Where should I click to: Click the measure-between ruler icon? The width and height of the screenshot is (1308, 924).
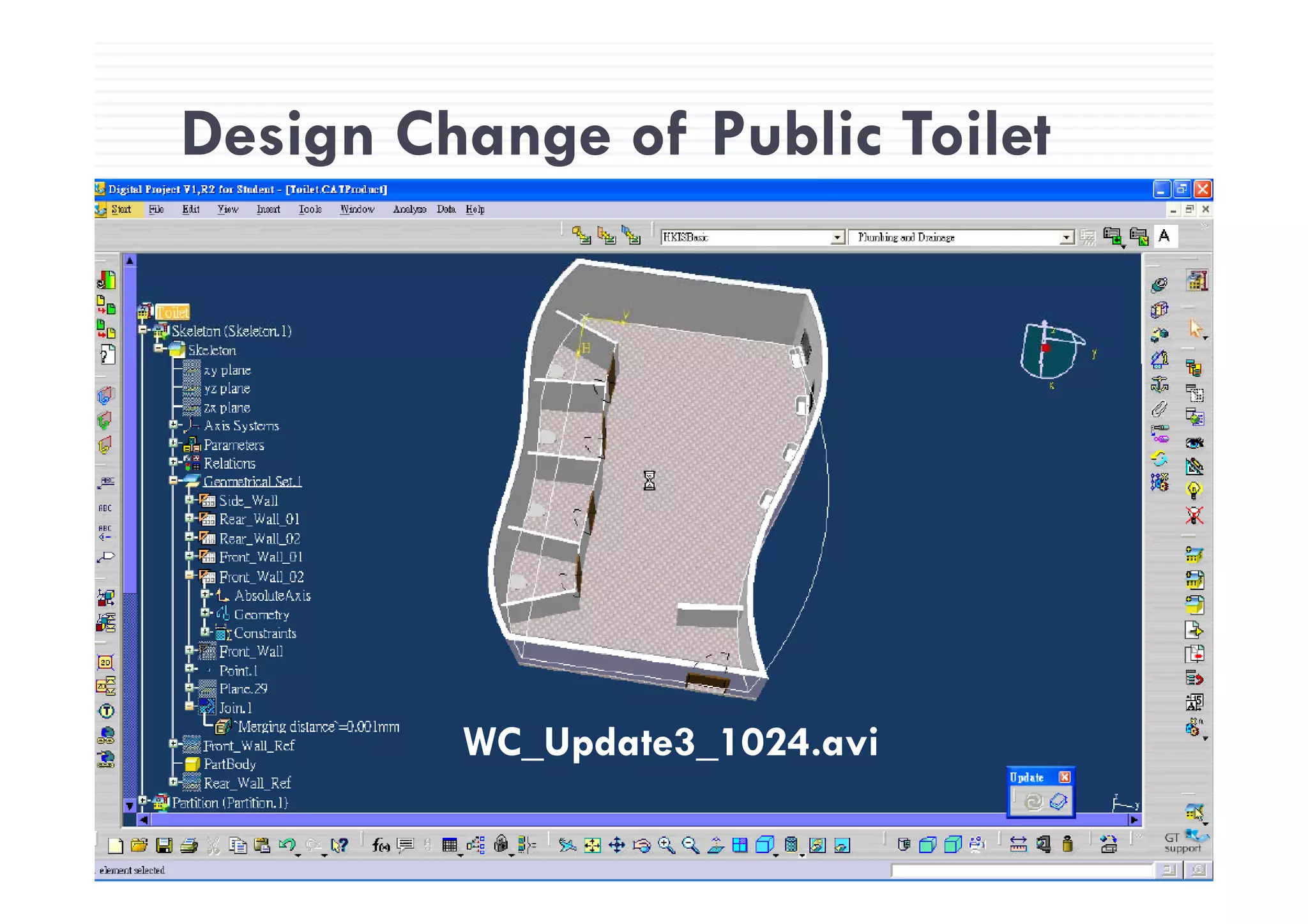click(x=1018, y=845)
